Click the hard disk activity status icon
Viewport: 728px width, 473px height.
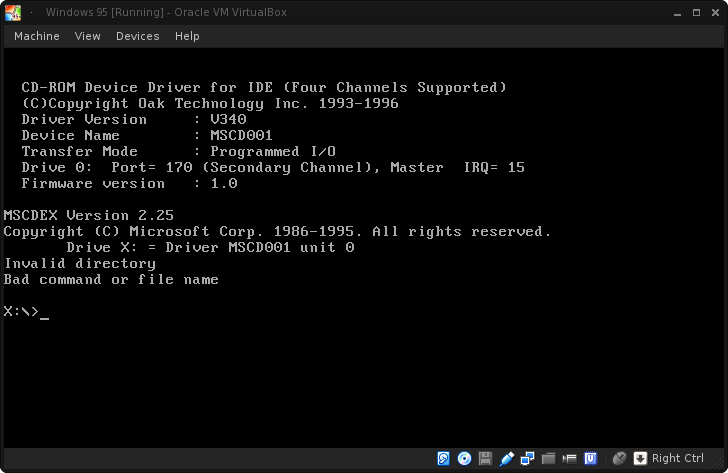pos(443,459)
